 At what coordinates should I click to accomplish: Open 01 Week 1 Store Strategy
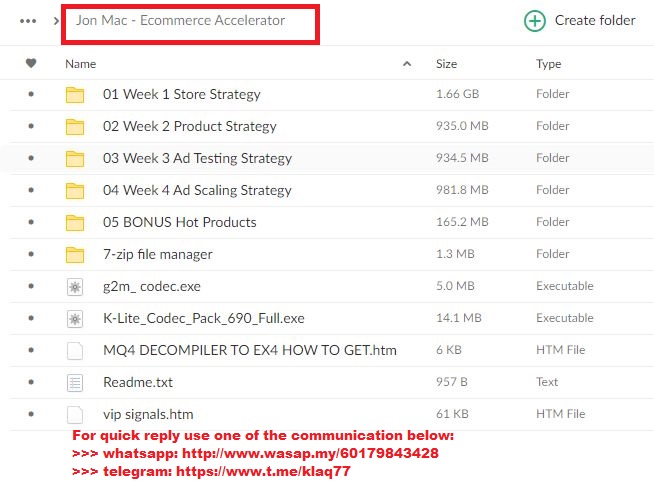181,95
